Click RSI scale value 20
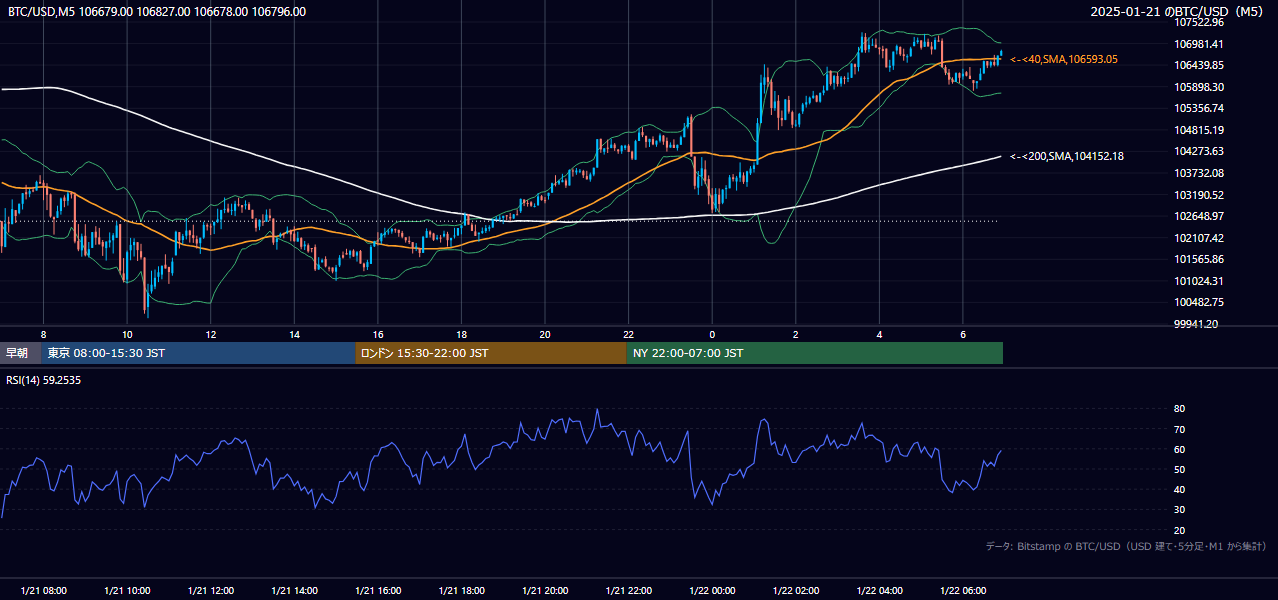The width and height of the screenshot is (1278, 600). [x=1179, y=530]
